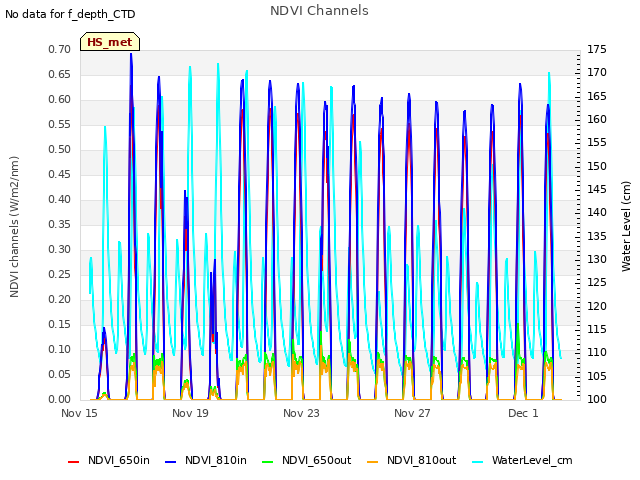Click the Nov 23 date tick label

pos(301,413)
